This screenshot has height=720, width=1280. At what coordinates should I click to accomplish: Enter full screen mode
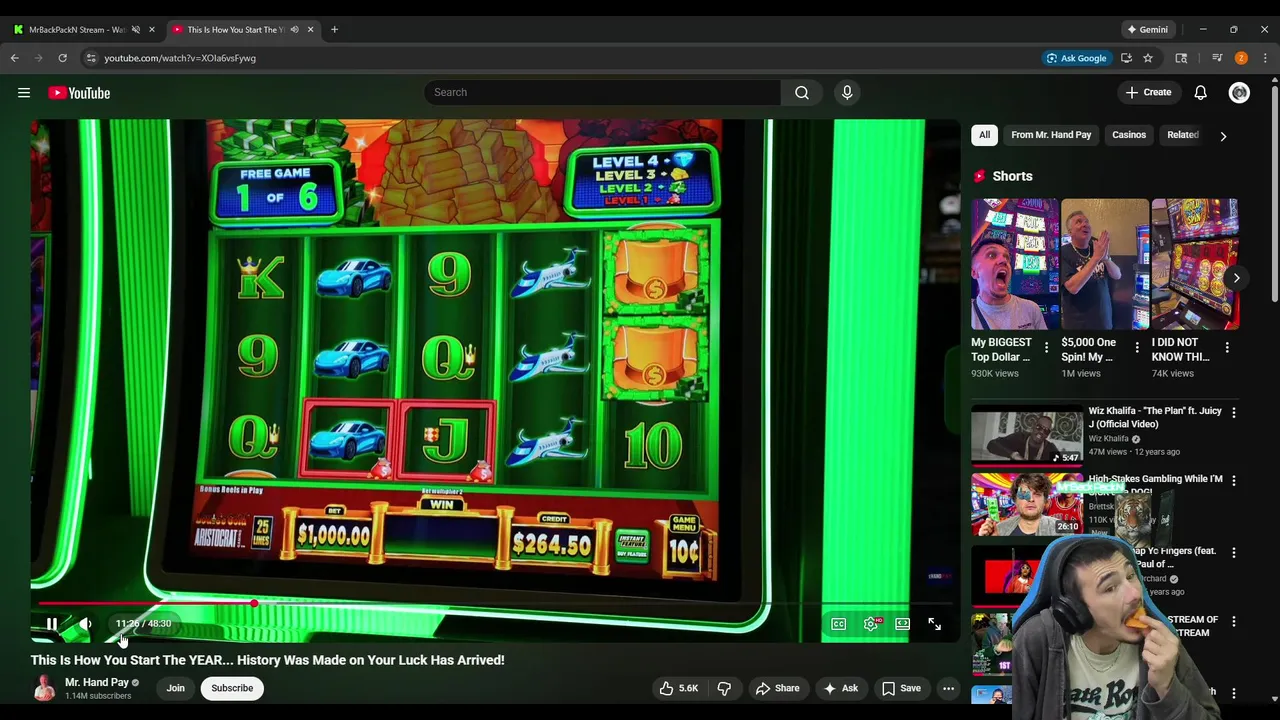(934, 624)
